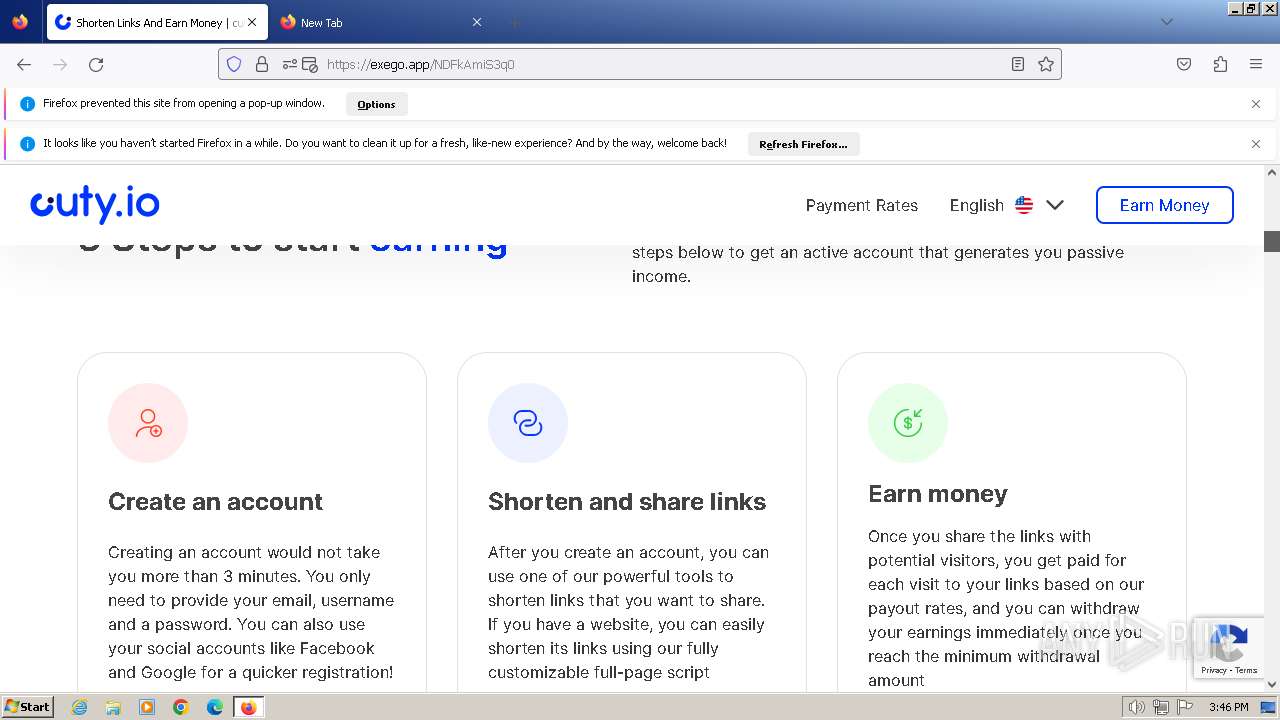Open Google Chrome from taskbar
The height and width of the screenshot is (720, 1280).
[x=181, y=707]
